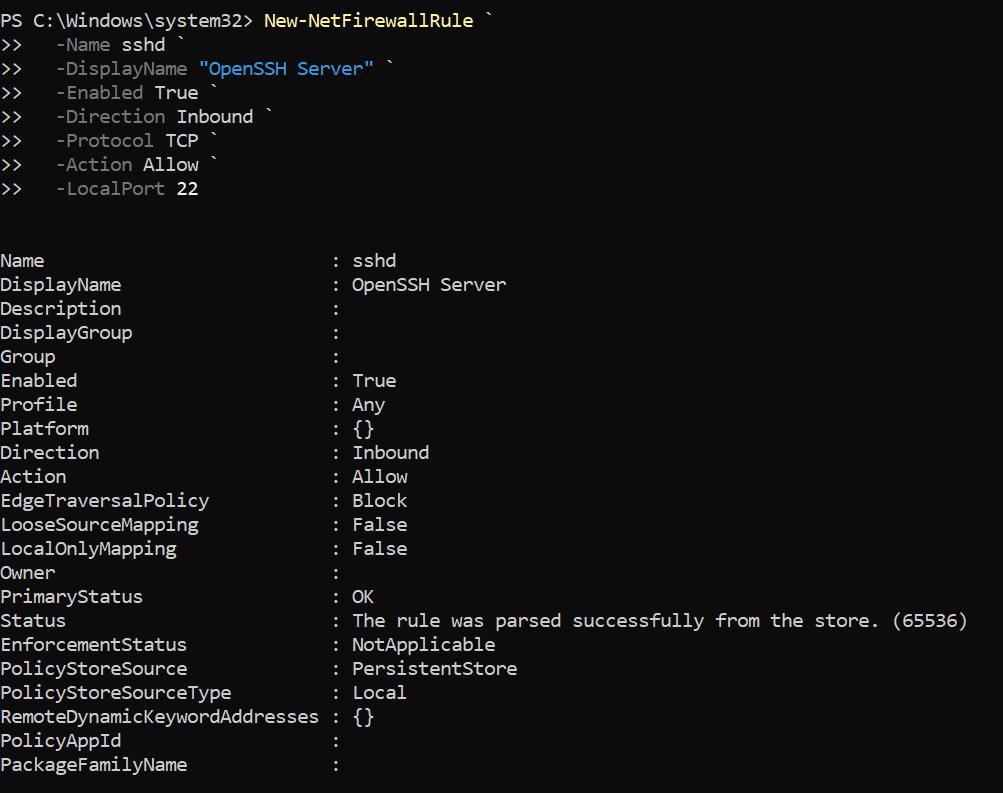Click the Status message parsed successfully

pos(659,621)
